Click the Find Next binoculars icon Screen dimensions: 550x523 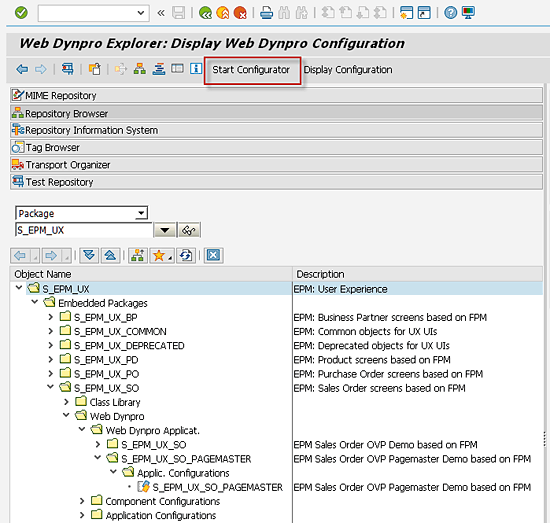click(x=302, y=13)
